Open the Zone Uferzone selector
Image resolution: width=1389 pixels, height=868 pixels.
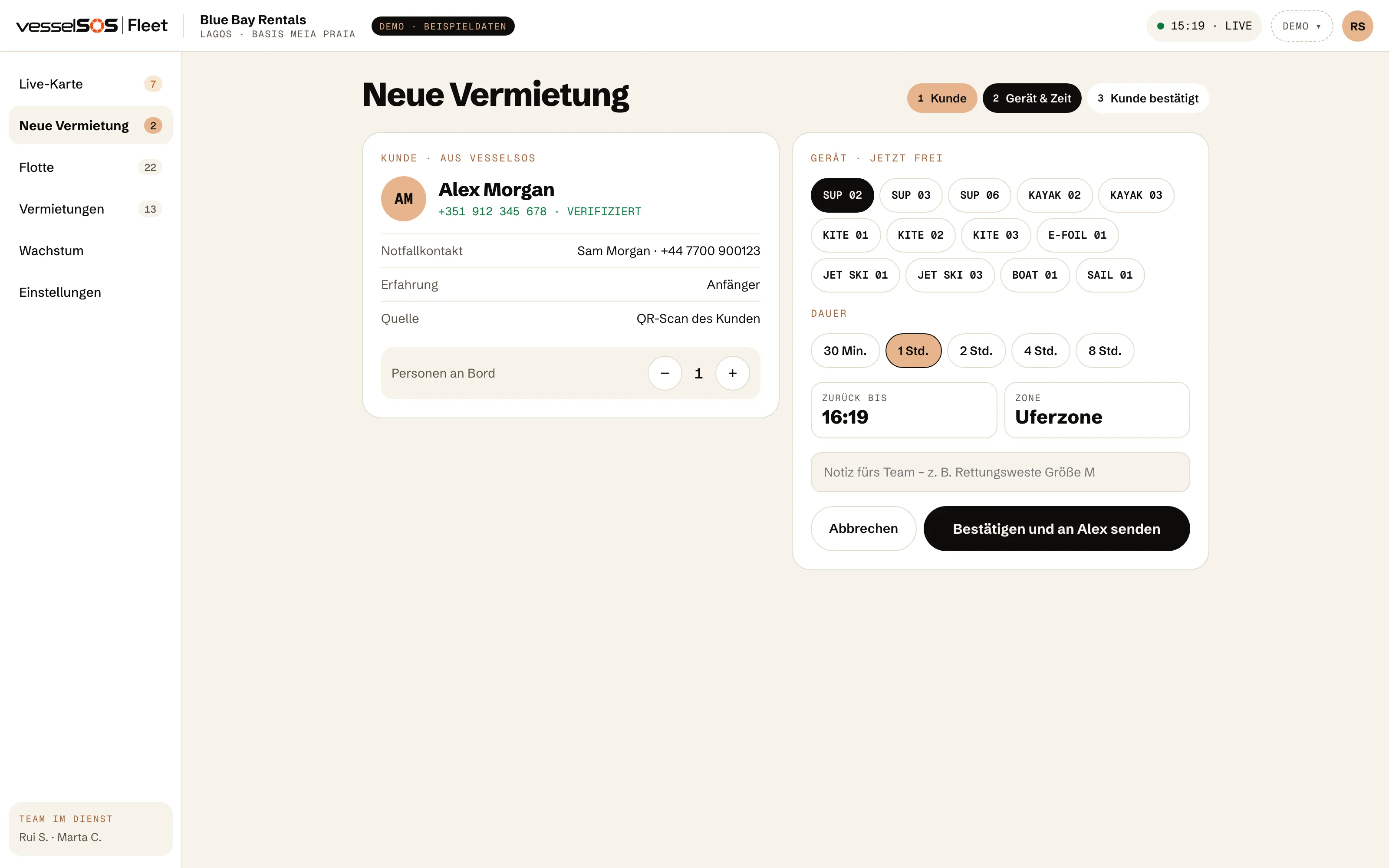1097,410
